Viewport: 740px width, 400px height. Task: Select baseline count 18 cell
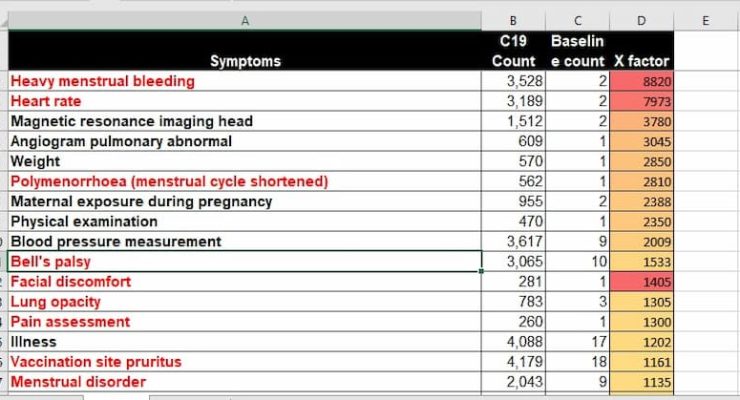tap(578, 361)
